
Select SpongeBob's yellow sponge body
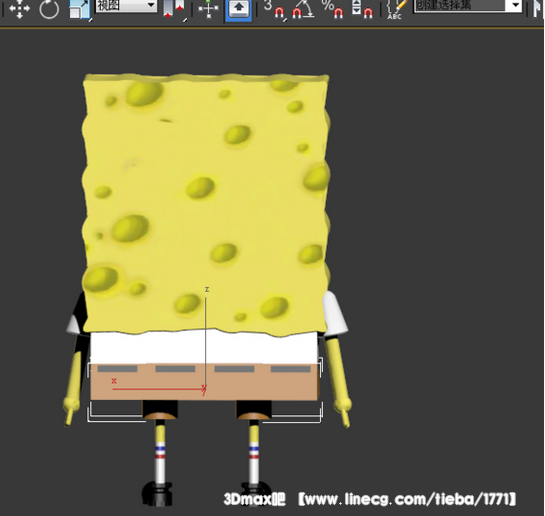[206, 205]
